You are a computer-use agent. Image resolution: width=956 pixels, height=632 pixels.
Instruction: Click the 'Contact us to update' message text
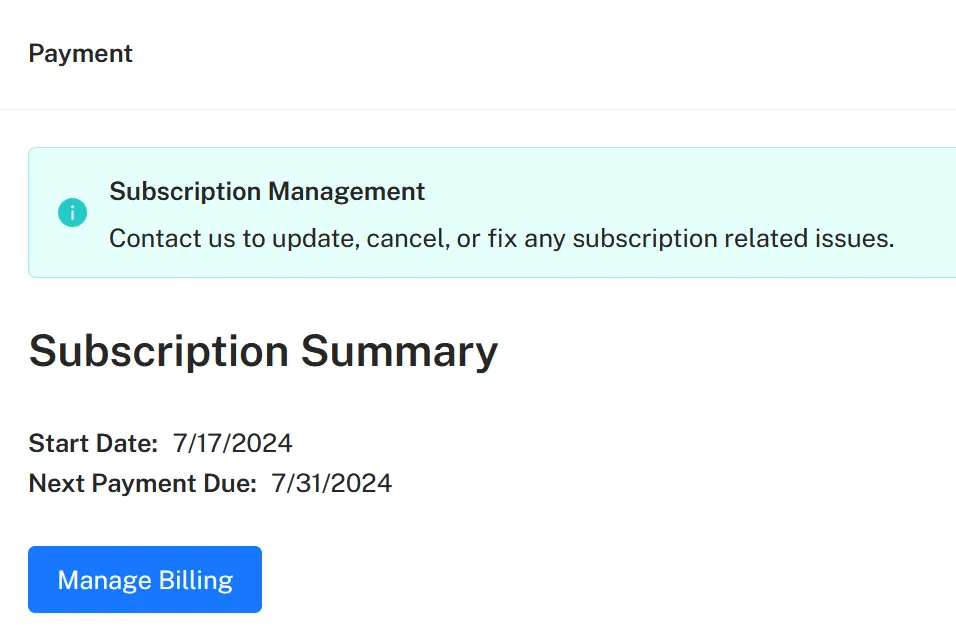pyautogui.click(x=502, y=238)
